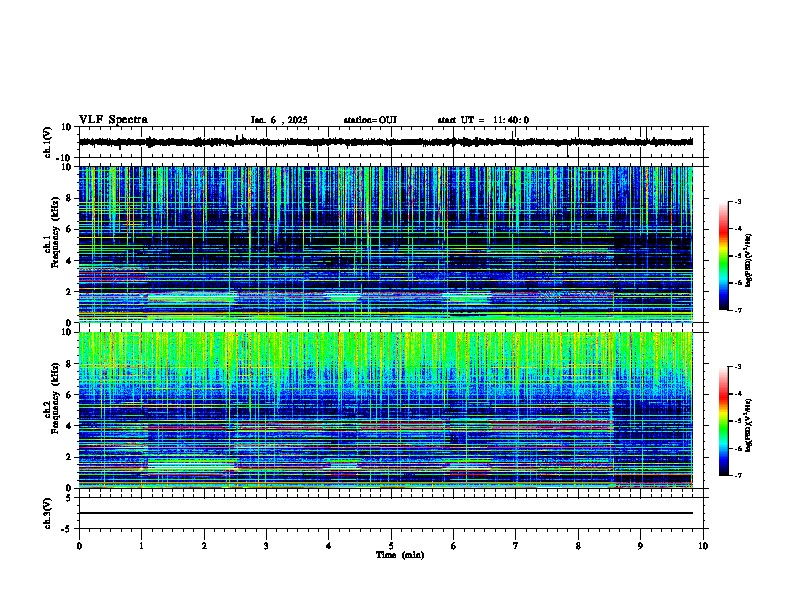This screenshot has width=792, height=612.
Task: Select the date text "Jan. 6 , 2025"
Action: [279, 120]
